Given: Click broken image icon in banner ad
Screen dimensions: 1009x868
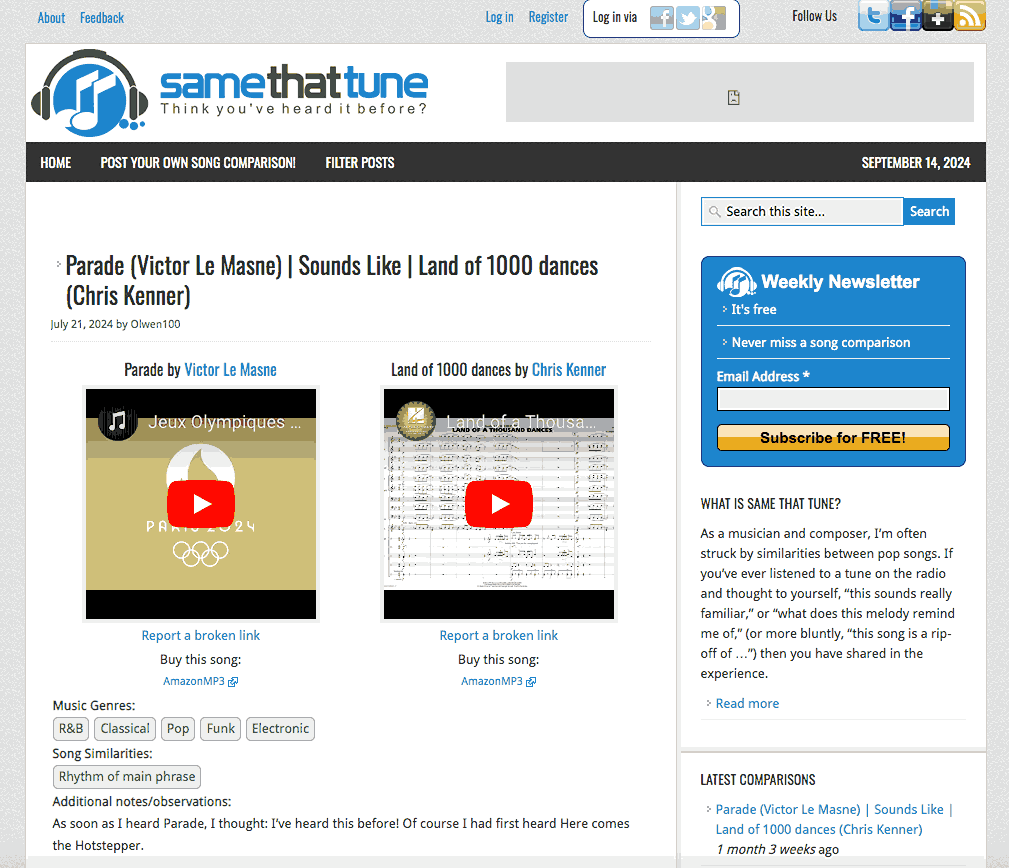Looking at the screenshot, I should point(734,98).
